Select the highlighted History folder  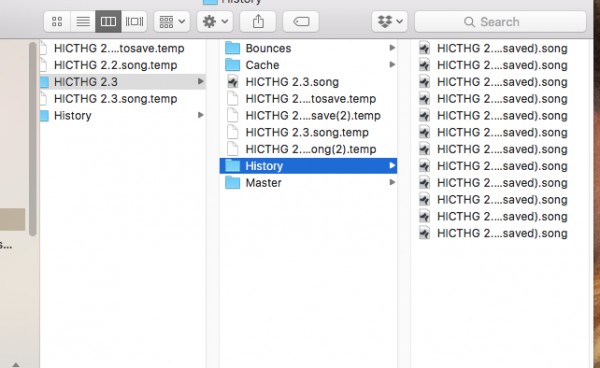(308, 166)
